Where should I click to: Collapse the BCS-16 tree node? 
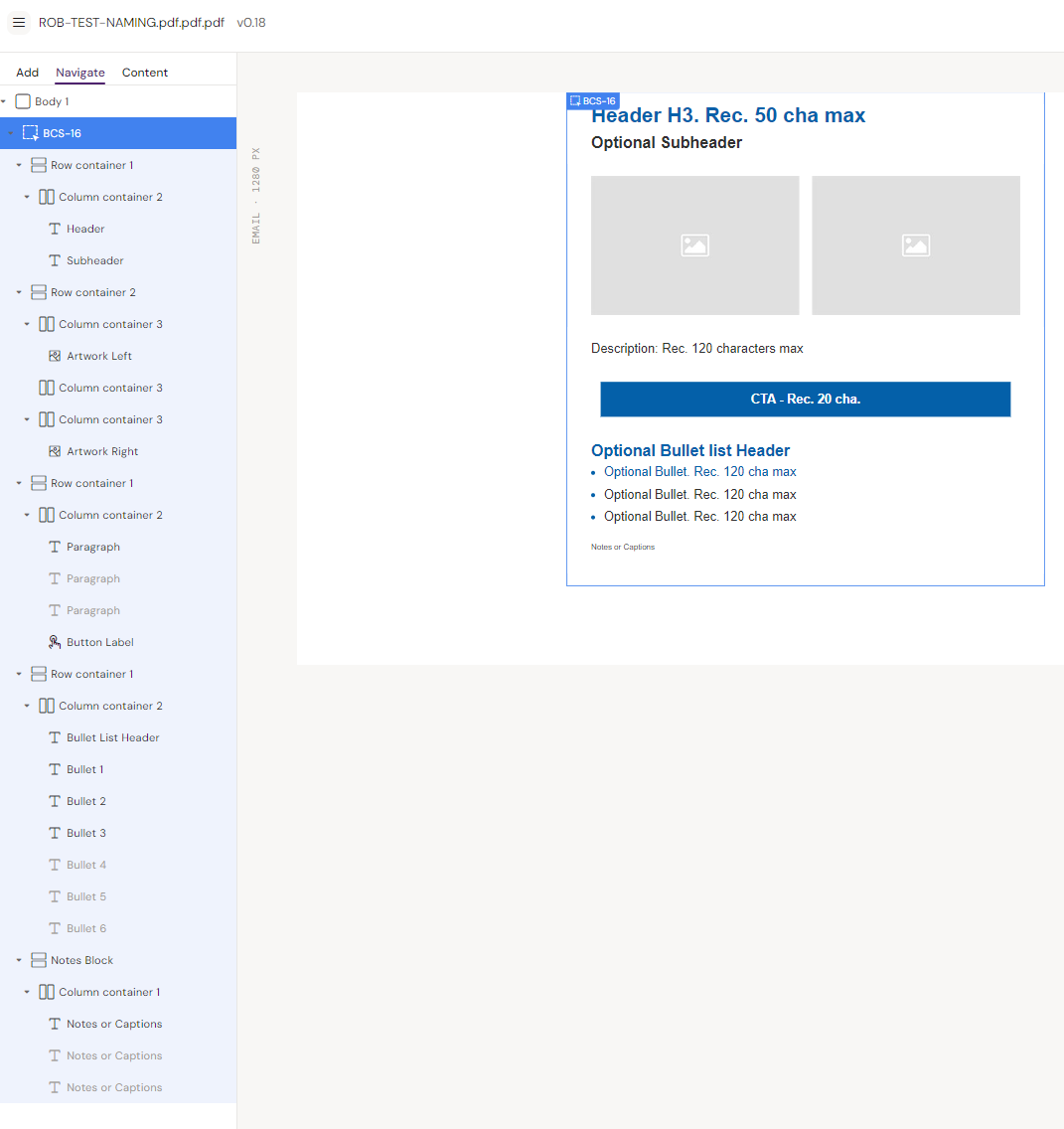tap(11, 133)
